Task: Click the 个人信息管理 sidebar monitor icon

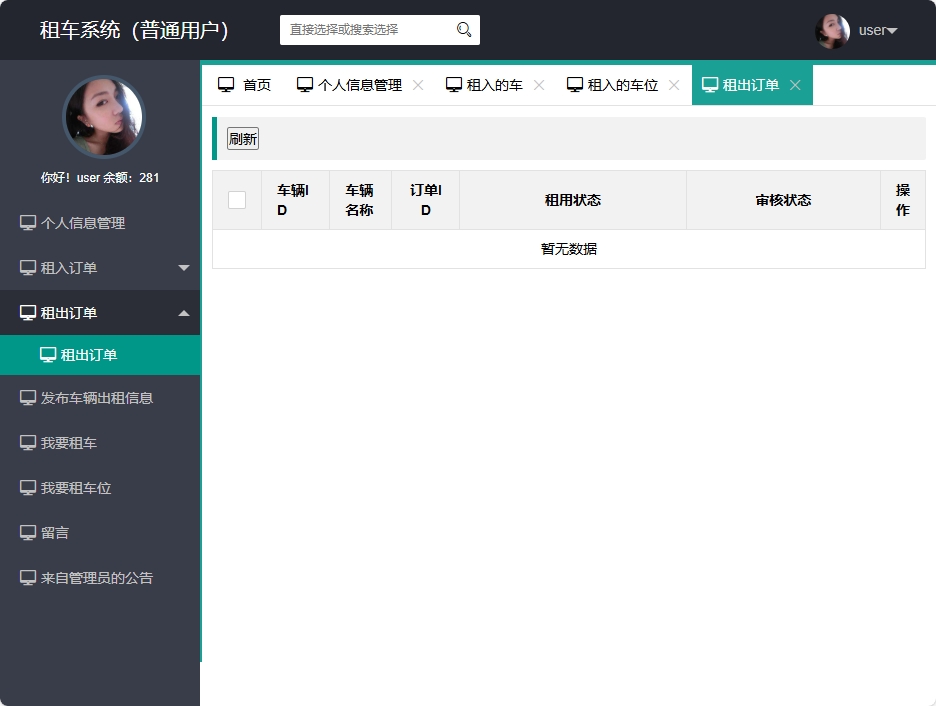Action: [x=25, y=222]
